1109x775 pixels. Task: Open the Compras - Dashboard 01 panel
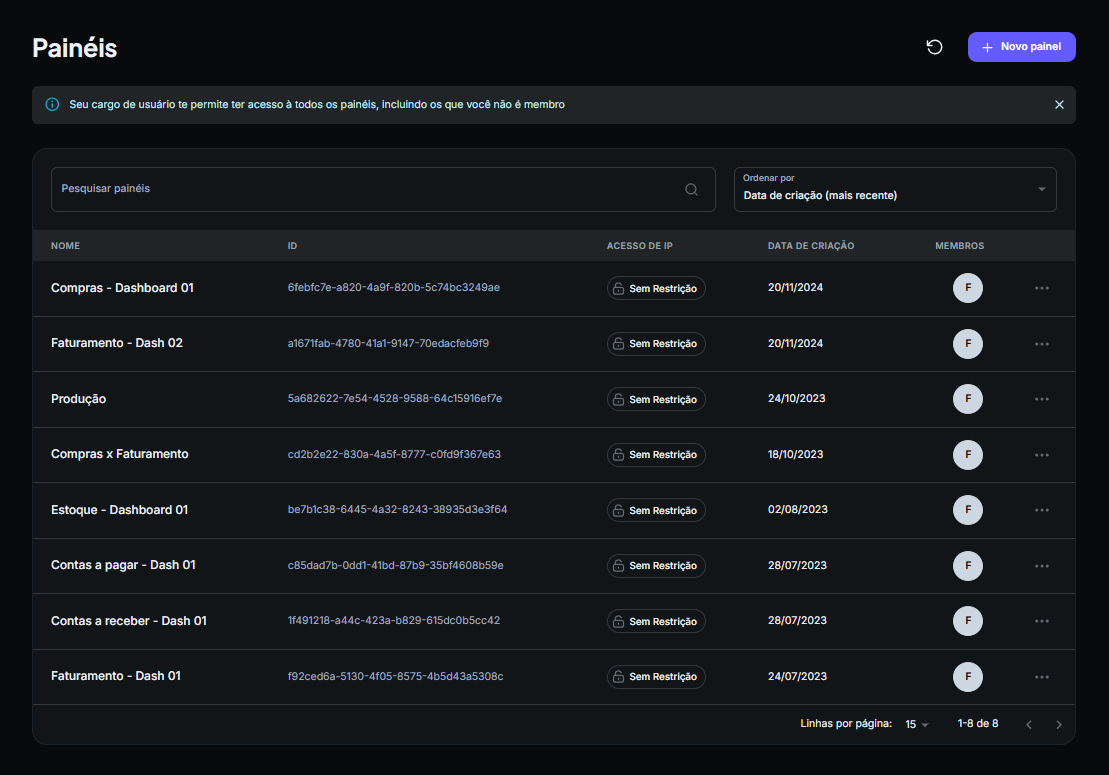tap(122, 288)
